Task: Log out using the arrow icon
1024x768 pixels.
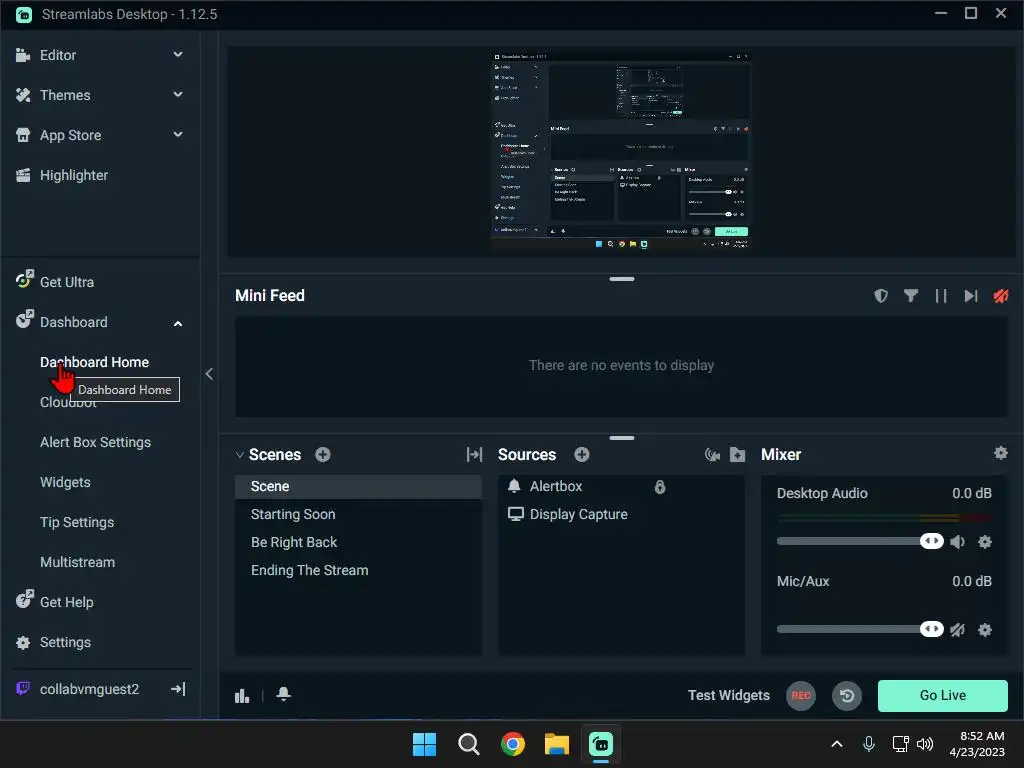Action: (x=178, y=689)
